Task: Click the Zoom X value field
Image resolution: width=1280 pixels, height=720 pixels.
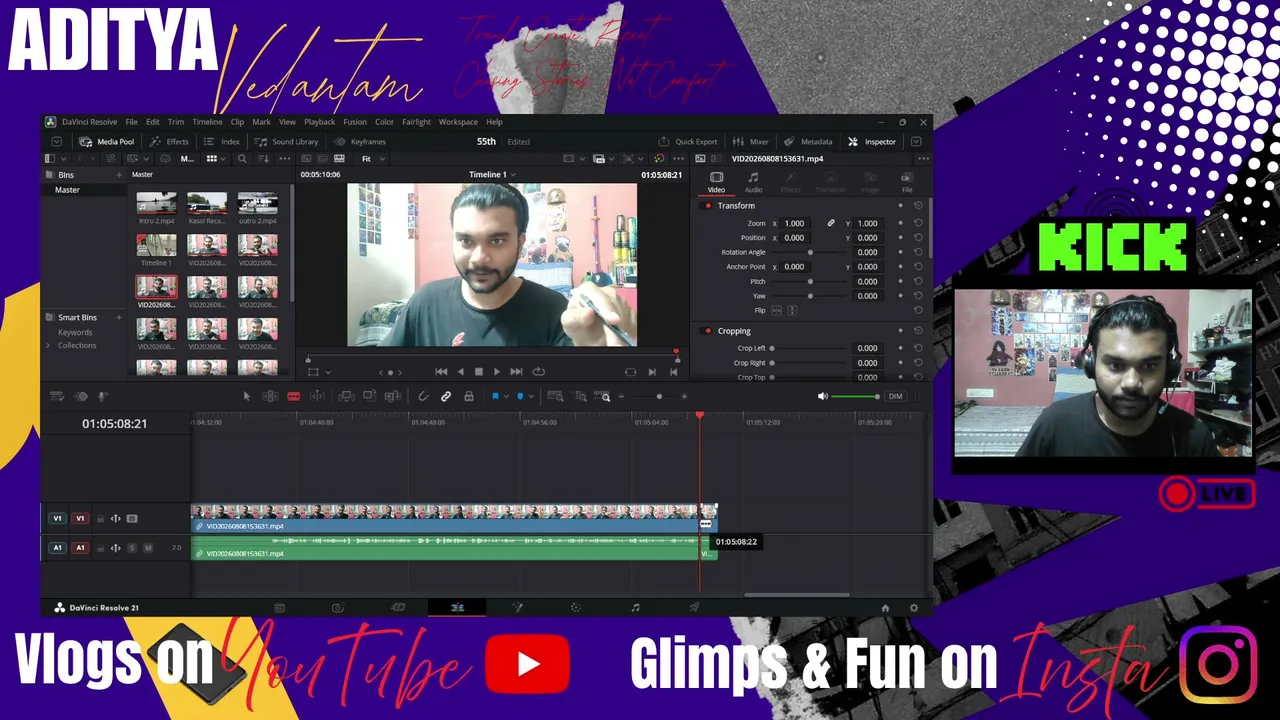Action: click(x=797, y=224)
